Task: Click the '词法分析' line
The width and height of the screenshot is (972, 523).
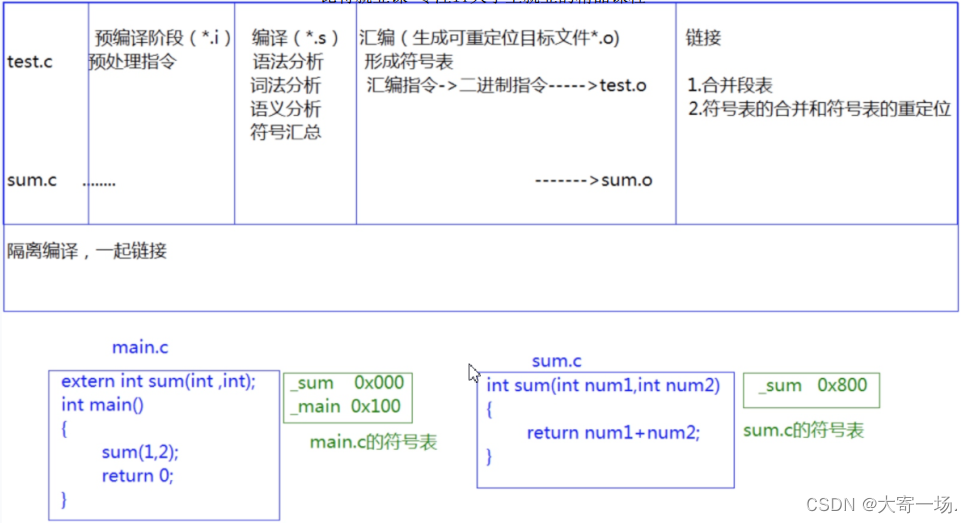Action: click(x=286, y=85)
